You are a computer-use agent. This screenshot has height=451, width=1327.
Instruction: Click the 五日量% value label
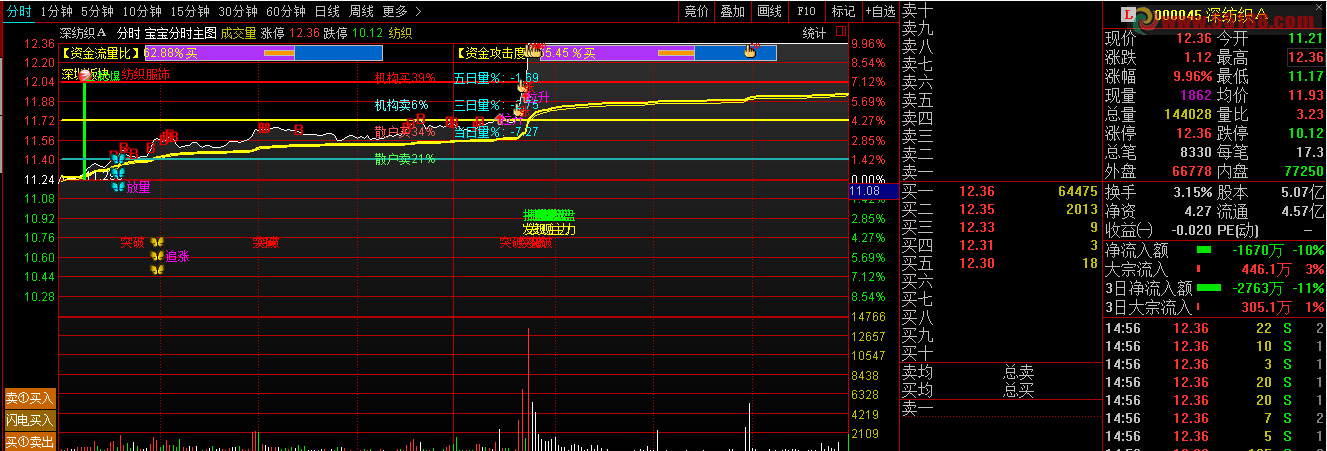pyautogui.click(x=496, y=77)
